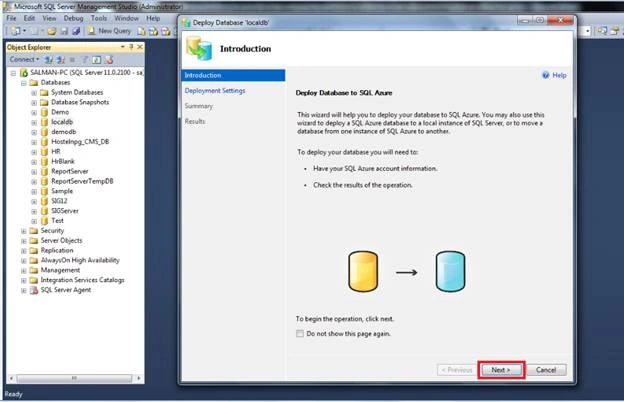The image size is (624, 402).
Task: Close the Object Explorer panel
Action: pos(140,47)
